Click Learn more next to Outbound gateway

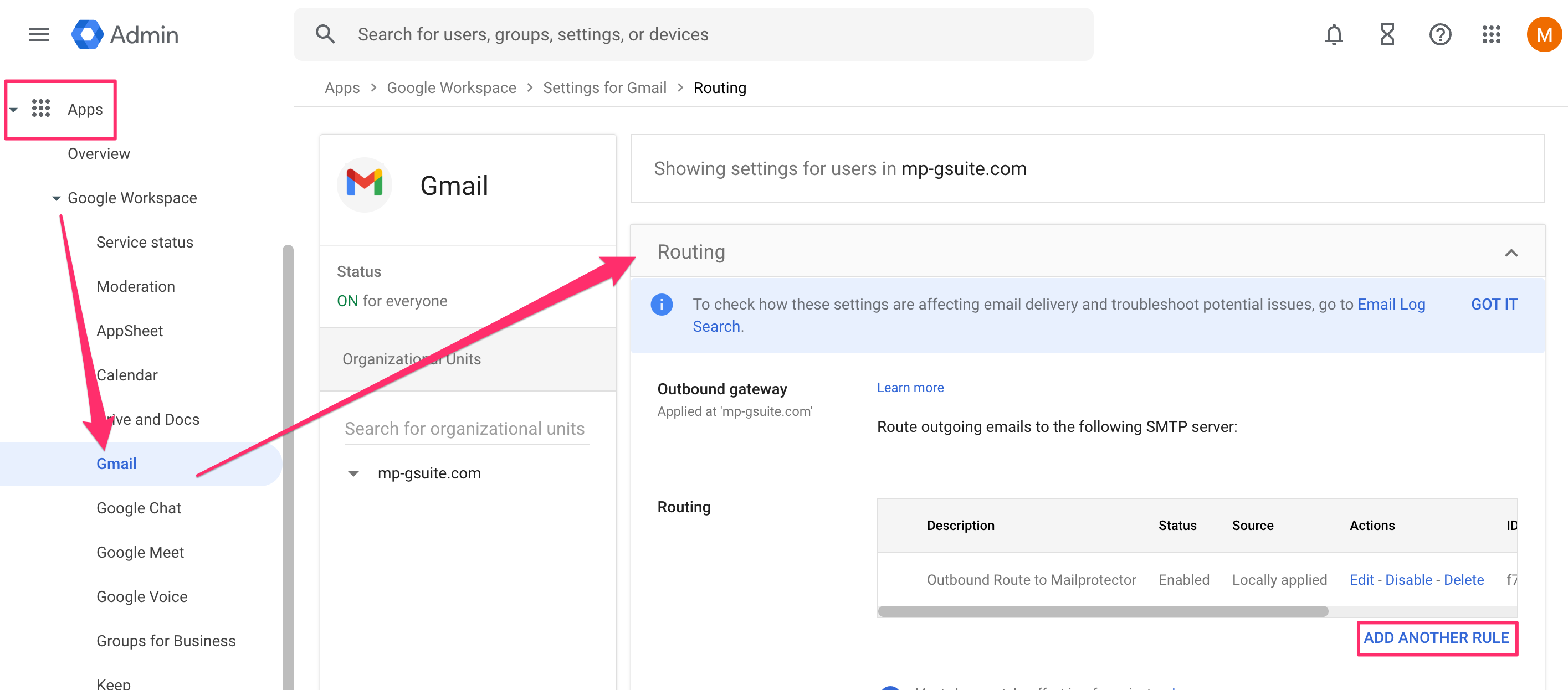pos(910,388)
